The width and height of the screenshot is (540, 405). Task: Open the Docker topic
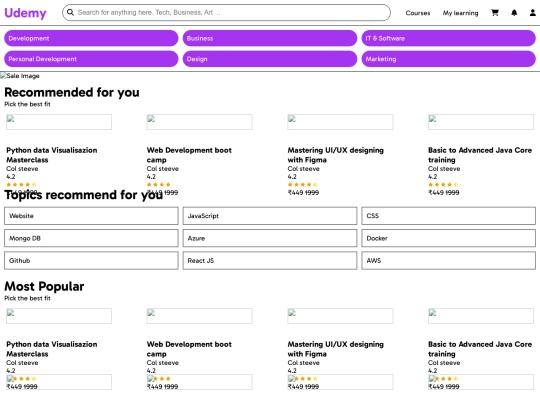click(x=448, y=238)
